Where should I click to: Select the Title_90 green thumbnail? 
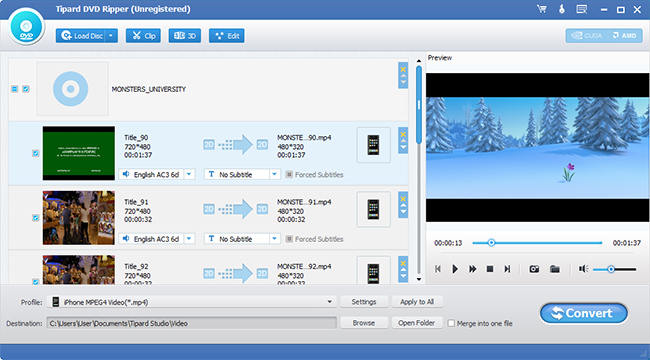tap(79, 153)
